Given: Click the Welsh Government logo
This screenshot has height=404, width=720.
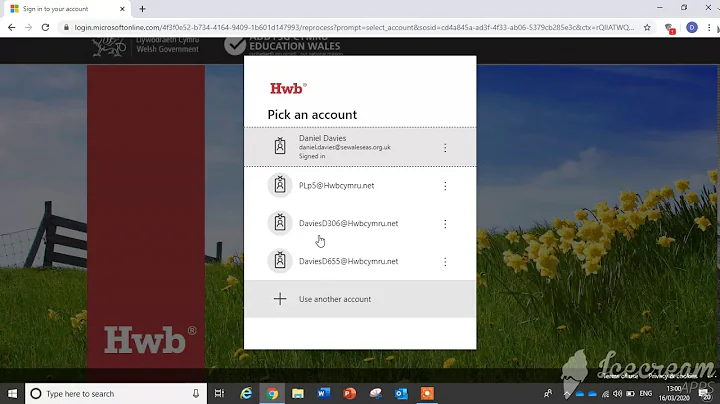Looking at the screenshot, I should (145, 47).
